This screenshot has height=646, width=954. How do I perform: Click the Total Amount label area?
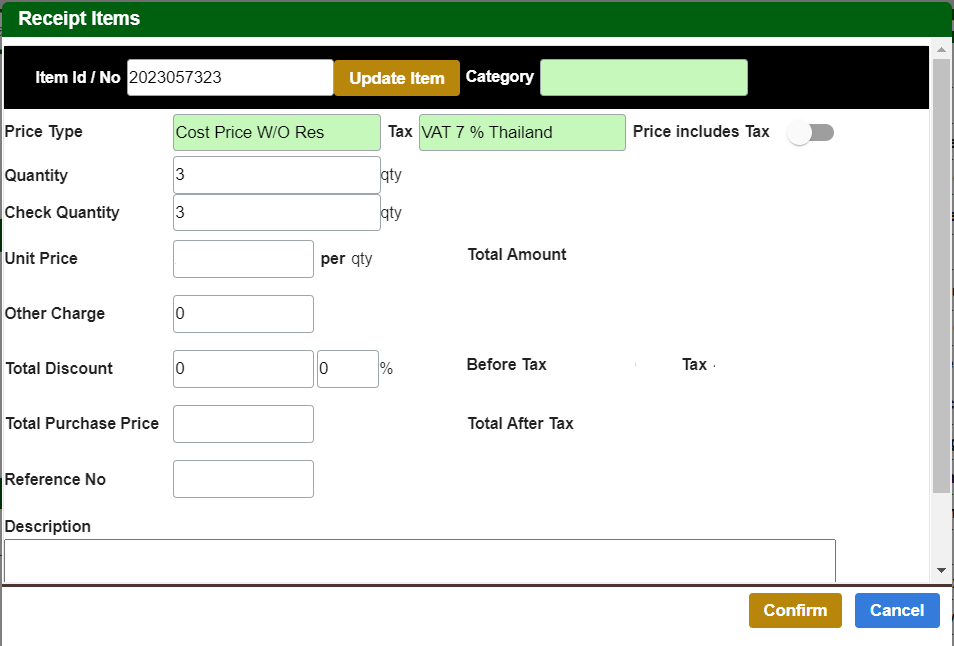tap(517, 254)
